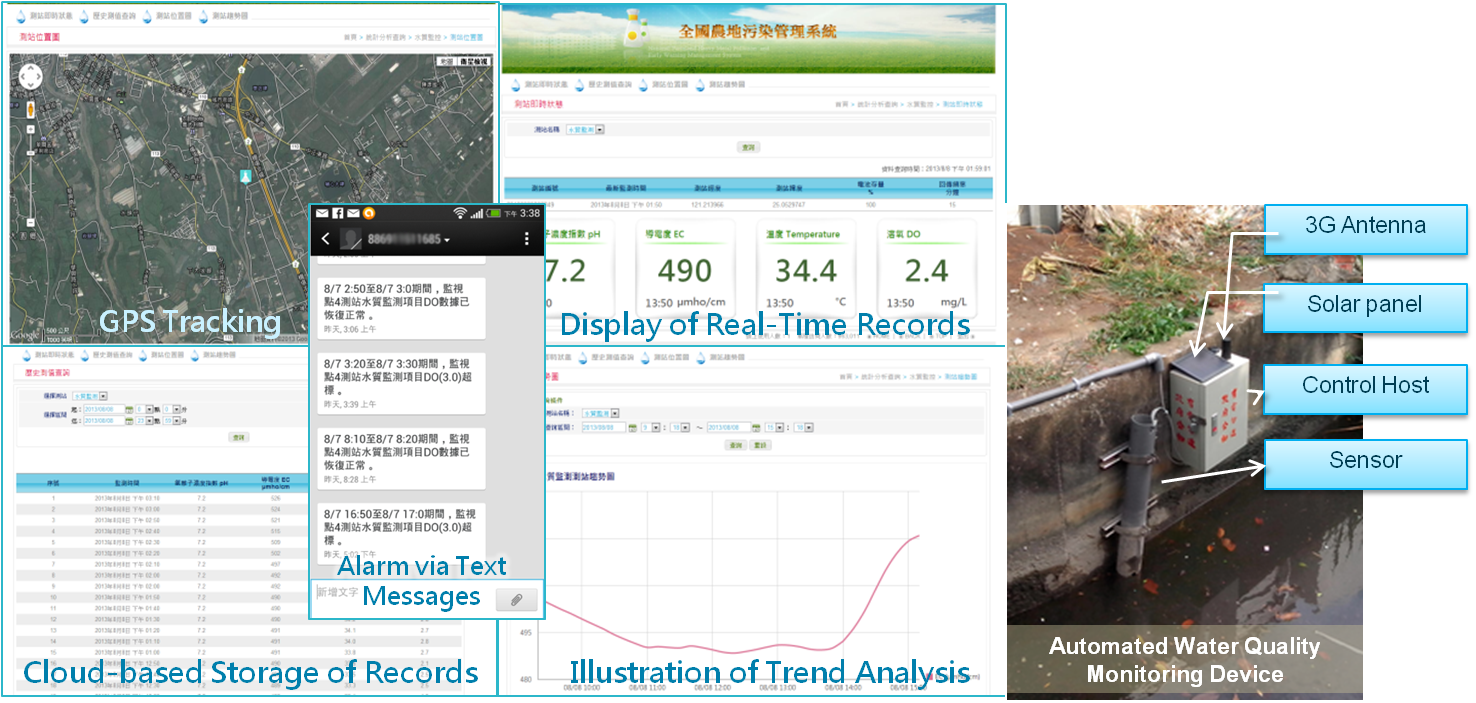The width and height of the screenshot is (1476, 703).
Task: Click the Facebook notification icon on phone
Action: click(338, 213)
